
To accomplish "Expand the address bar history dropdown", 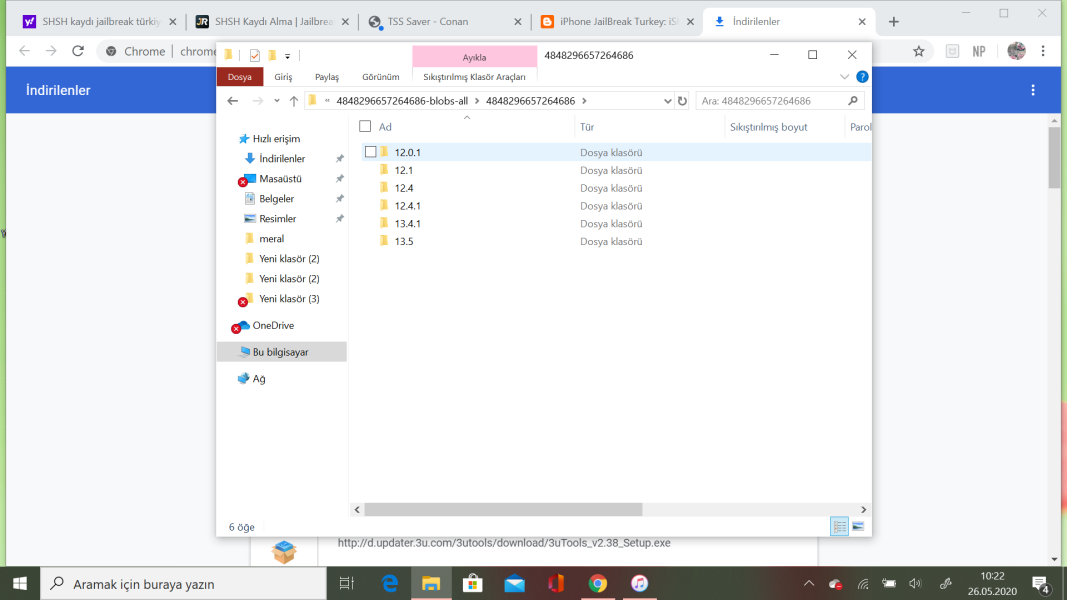I will coord(668,101).
